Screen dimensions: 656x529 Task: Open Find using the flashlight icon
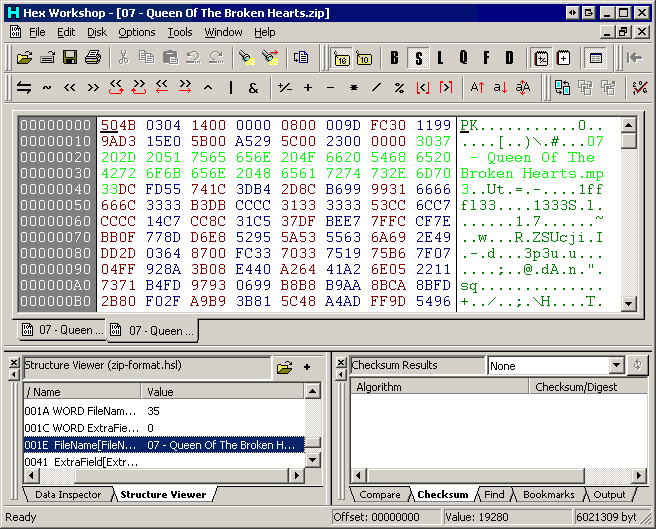[x=247, y=58]
